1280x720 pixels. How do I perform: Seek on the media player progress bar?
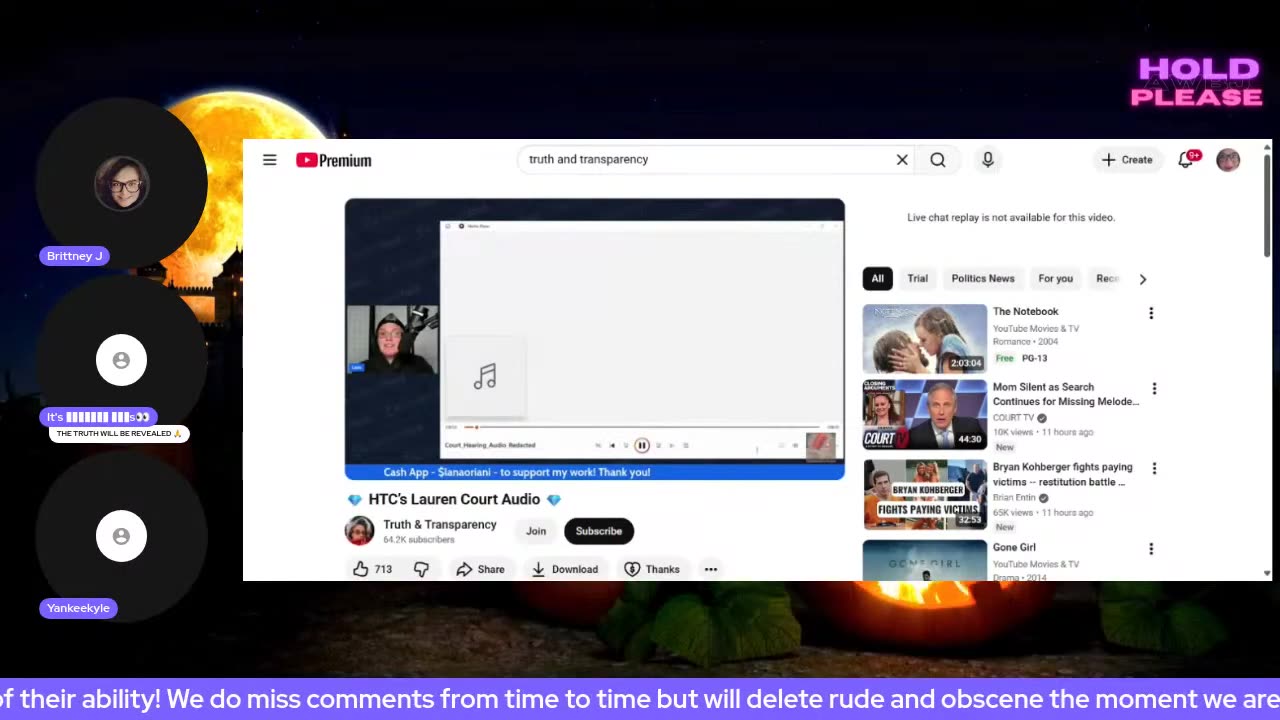coord(640,427)
